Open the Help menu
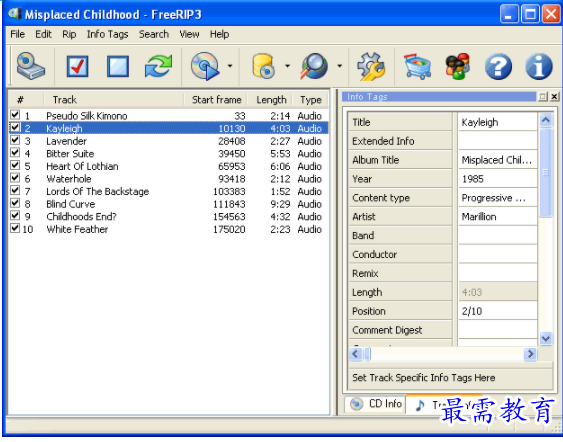This screenshot has height=442, width=563. point(219,34)
